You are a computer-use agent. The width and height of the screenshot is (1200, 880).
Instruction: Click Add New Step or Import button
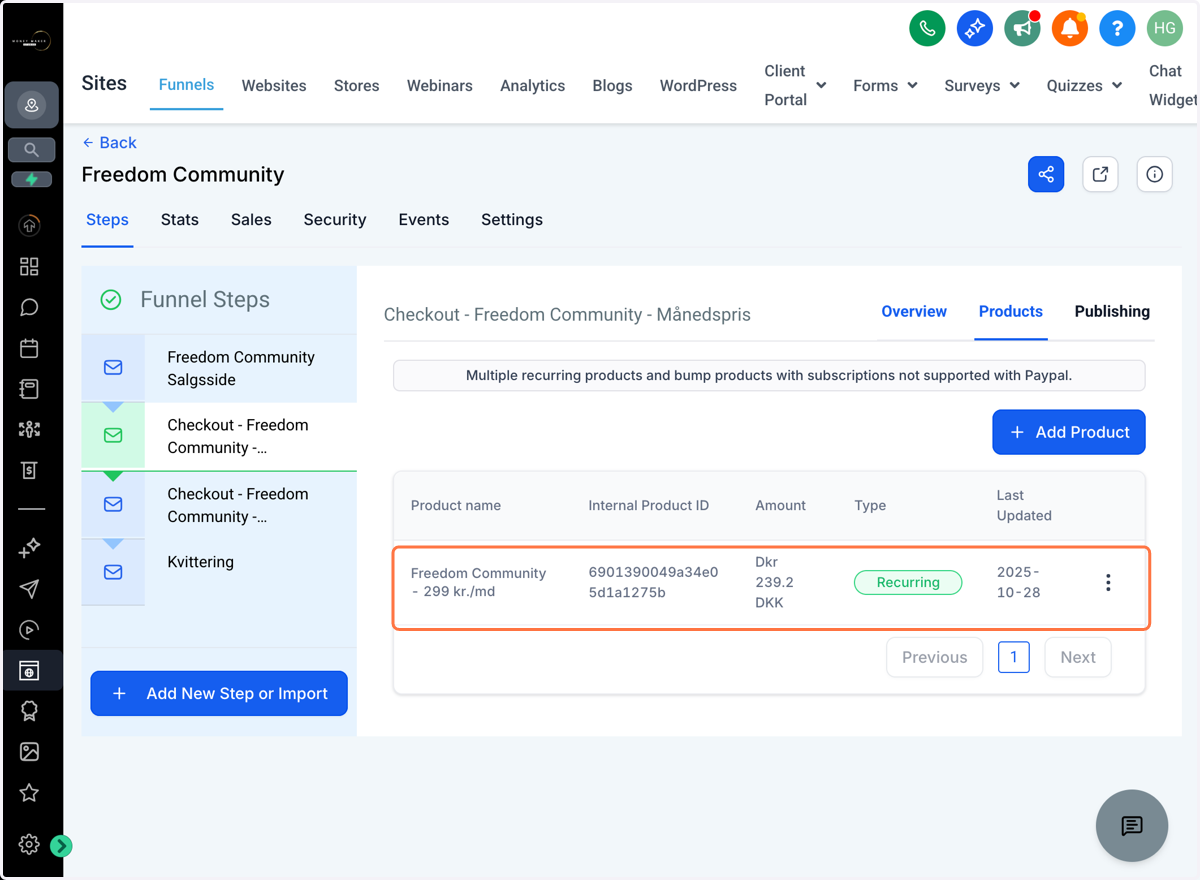point(219,693)
